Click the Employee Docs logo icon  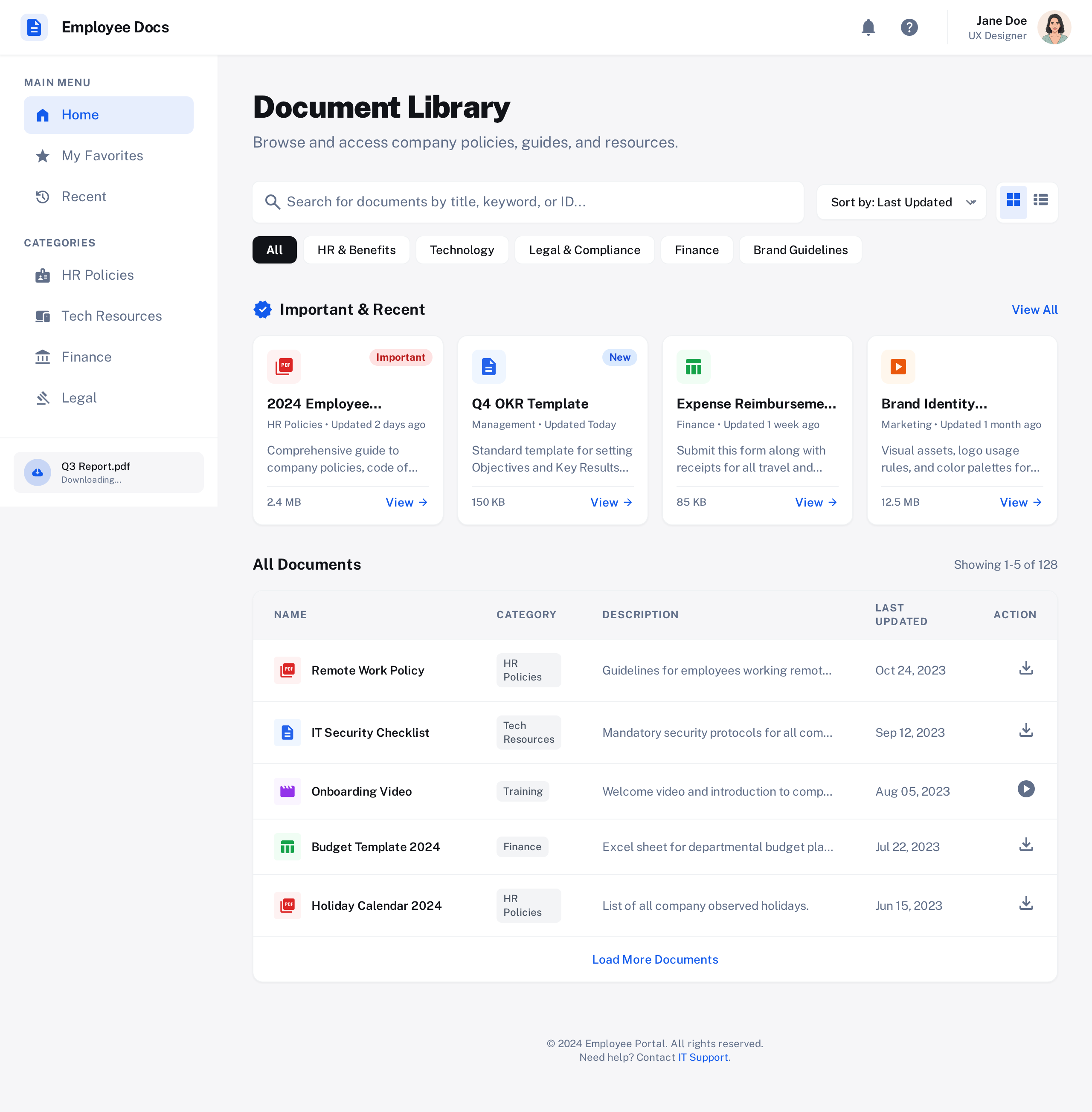click(34, 27)
